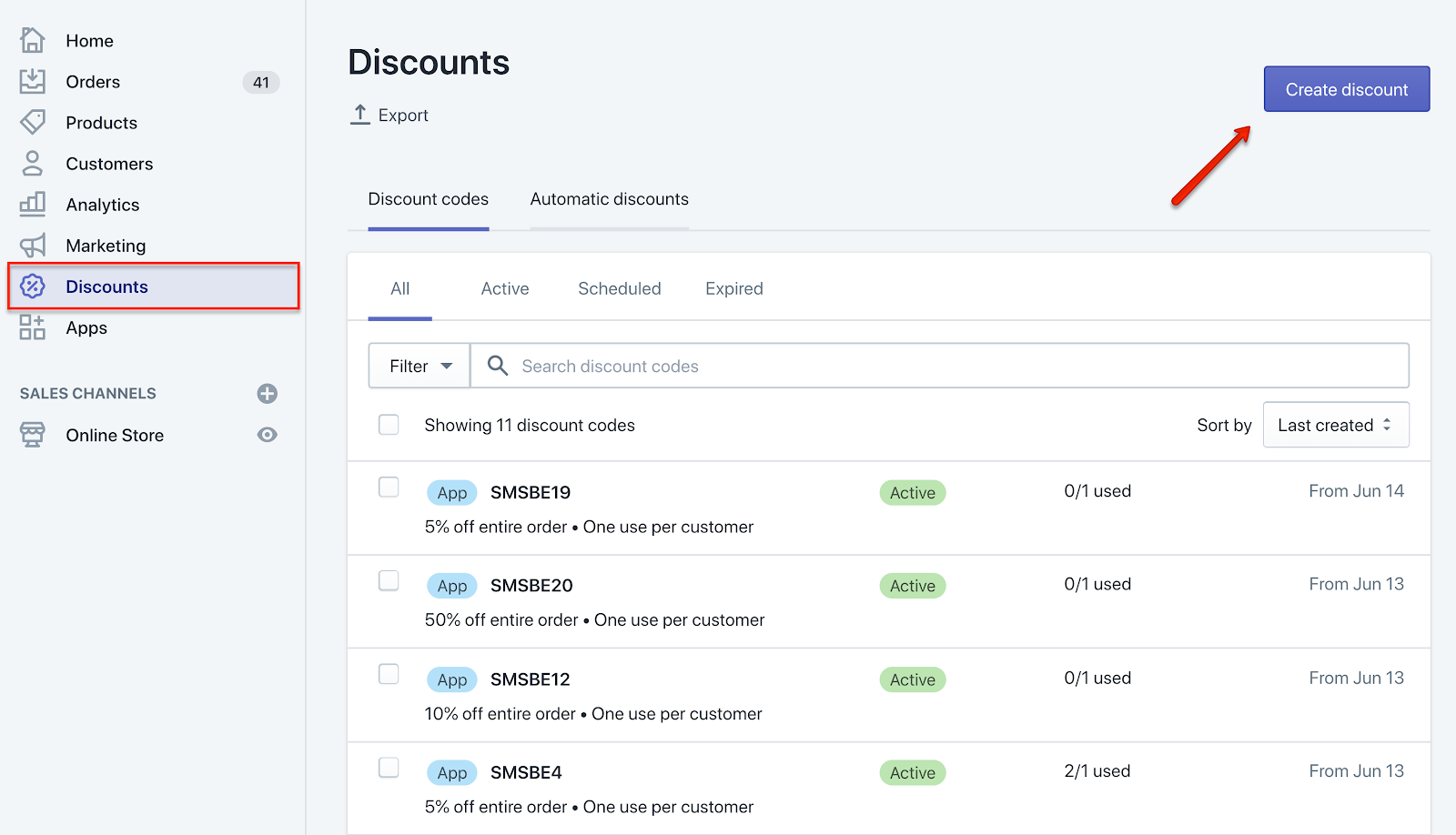Image resolution: width=1456 pixels, height=835 pixels.
Task: Check the checkbox next to SMSBE19
Action: pyautogui.click(x=389, y=487)
